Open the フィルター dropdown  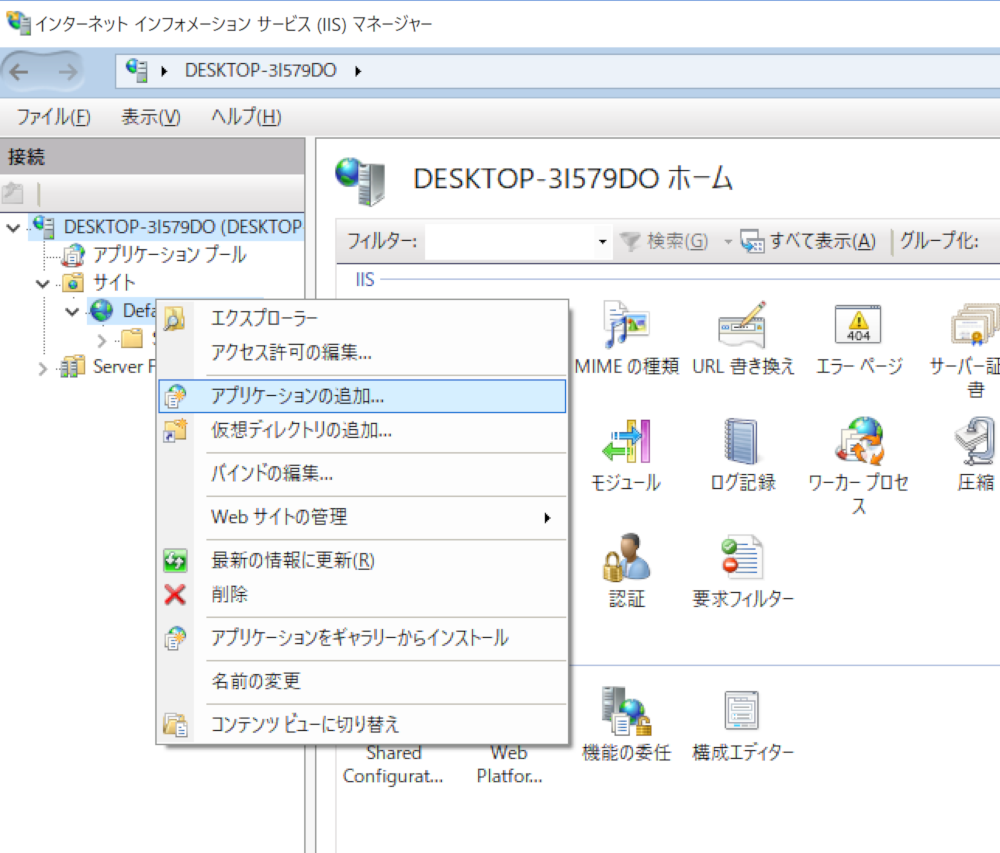point(603,241)
